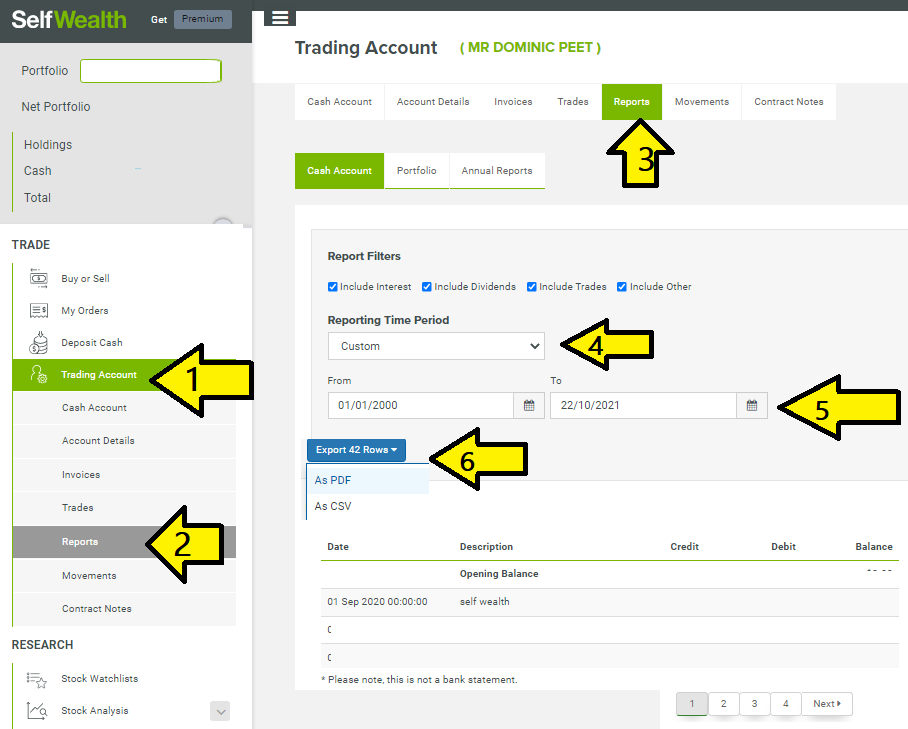Click the Premium button

tap(203, 19)
